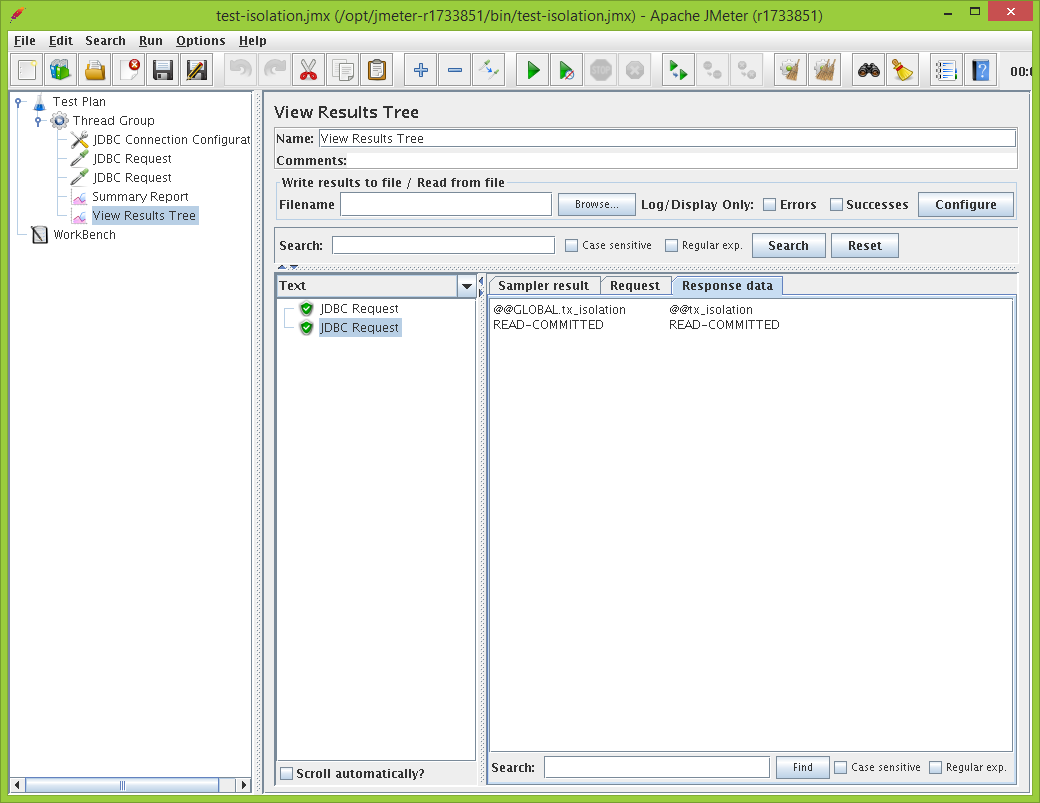Click the binoculars Search icon
This screenshot has width=1040, height=803.
point(869,70)
